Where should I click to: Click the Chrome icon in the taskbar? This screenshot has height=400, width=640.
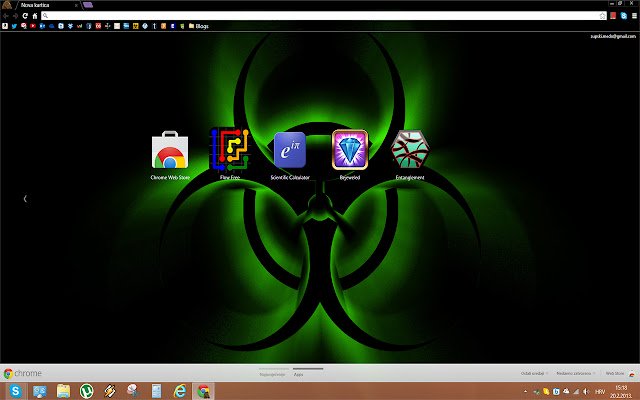(203, 391)
